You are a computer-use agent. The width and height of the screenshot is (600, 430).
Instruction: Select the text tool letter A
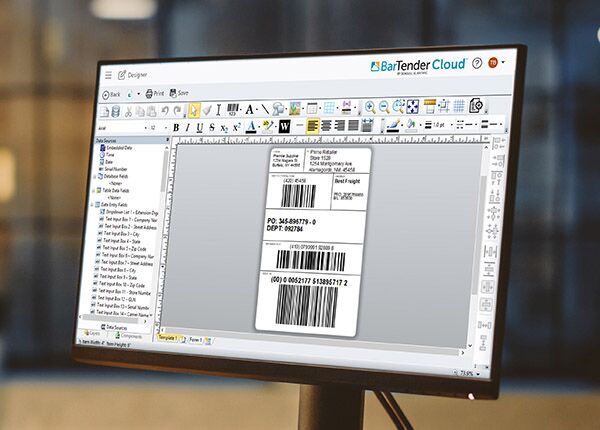pos(251,108)
